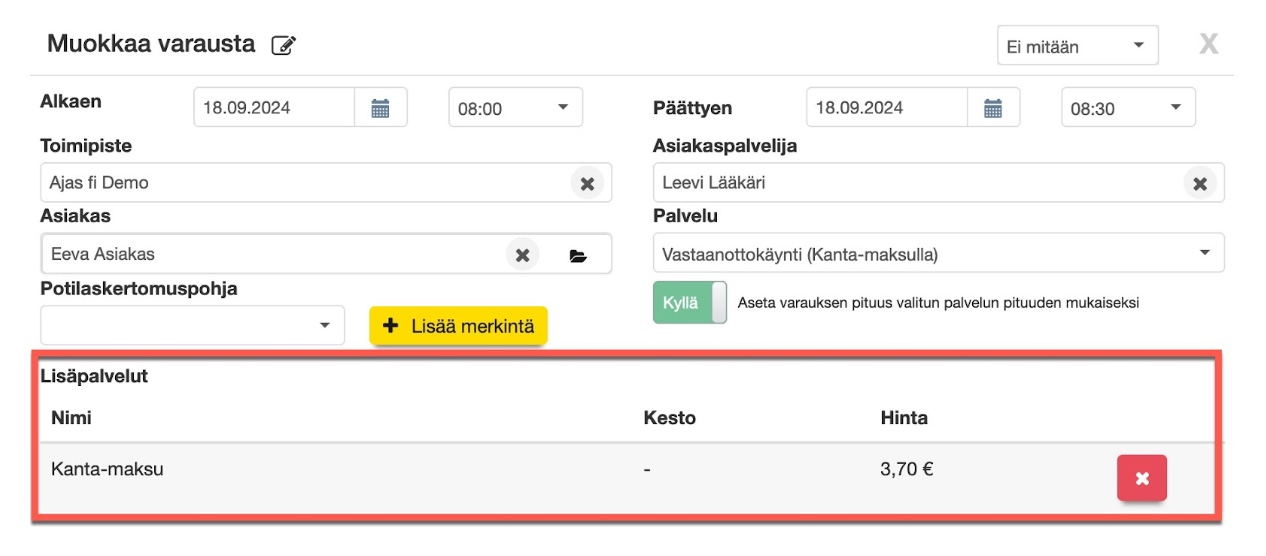Open the end date calendar picker
Screen dimensions: 1266x556
[993, 108]
